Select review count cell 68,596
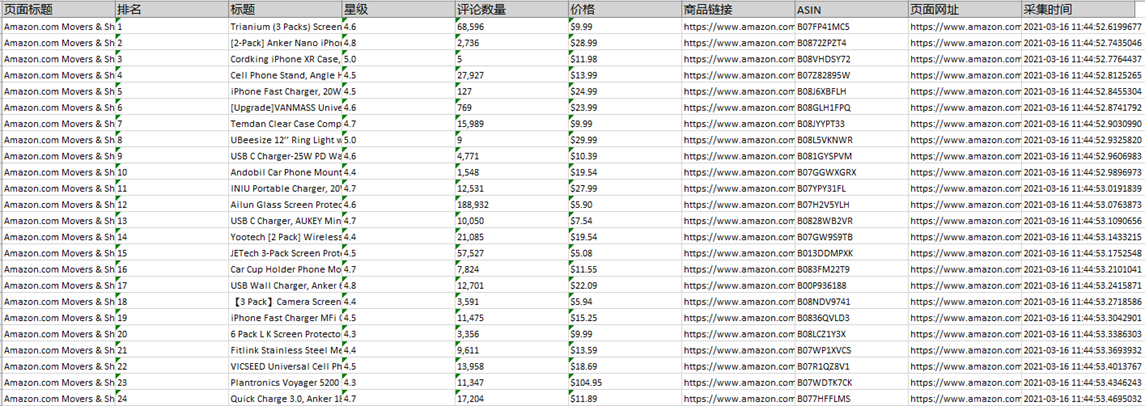Screen dimensions: 1145x406 (x=511, y=26)
